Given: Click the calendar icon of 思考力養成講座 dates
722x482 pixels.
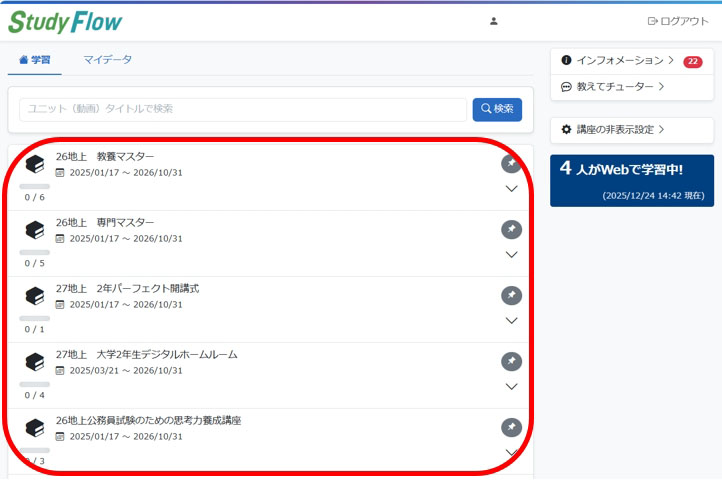Looking at the screenshot, I should point(60,436).
